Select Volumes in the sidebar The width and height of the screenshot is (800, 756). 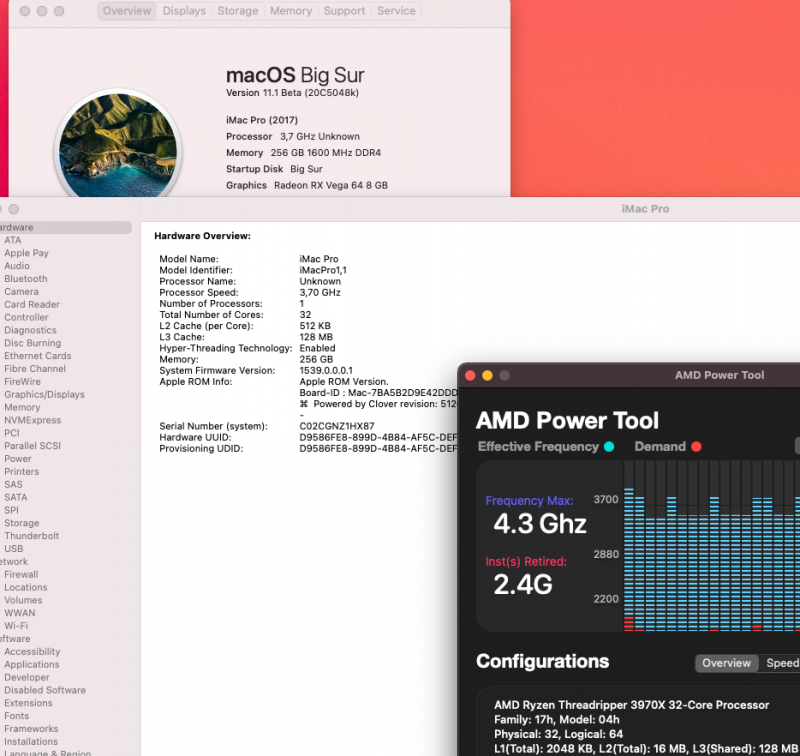tap(23, 600)
